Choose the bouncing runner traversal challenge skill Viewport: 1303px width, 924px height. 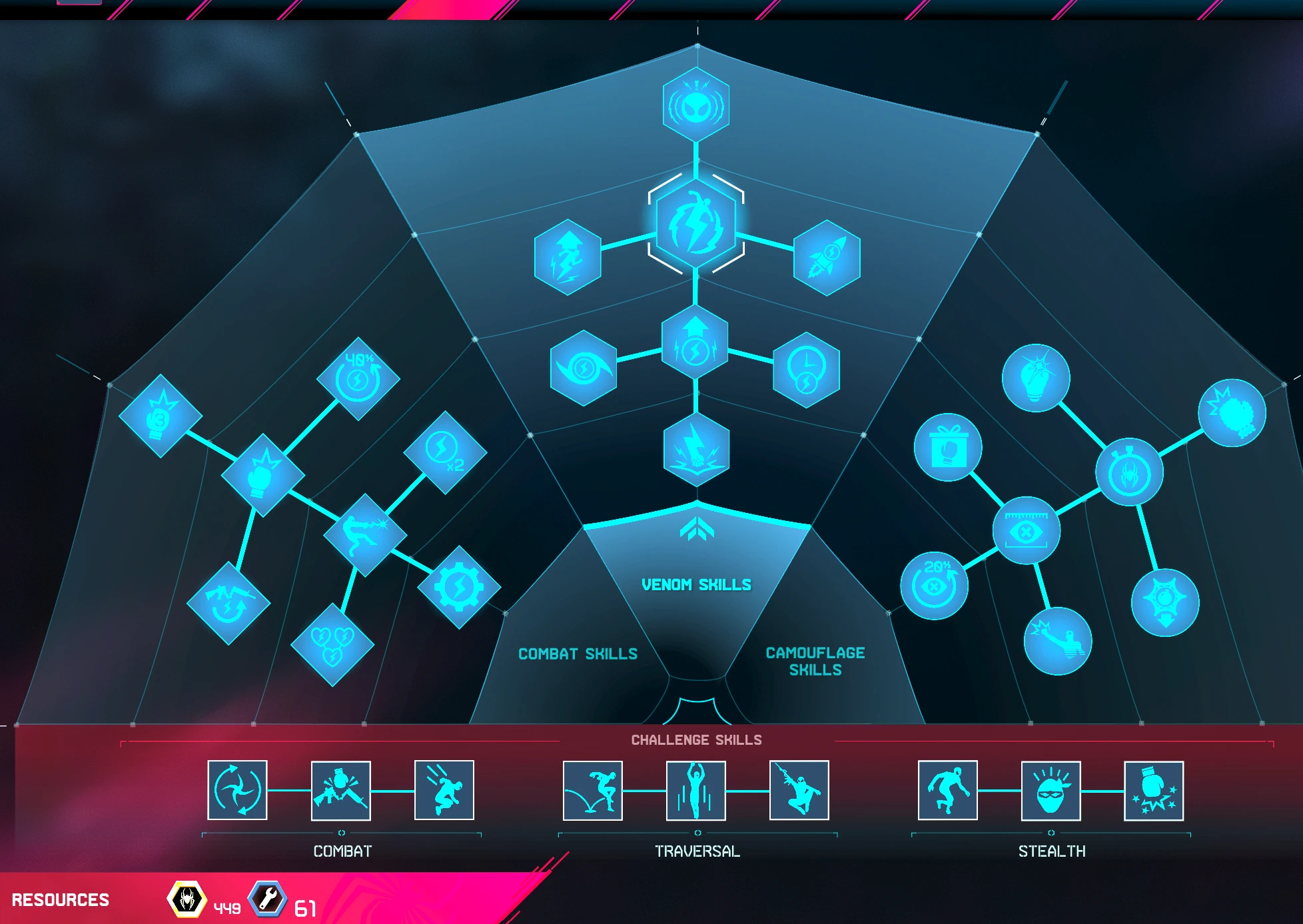click(x=593, y=791)
